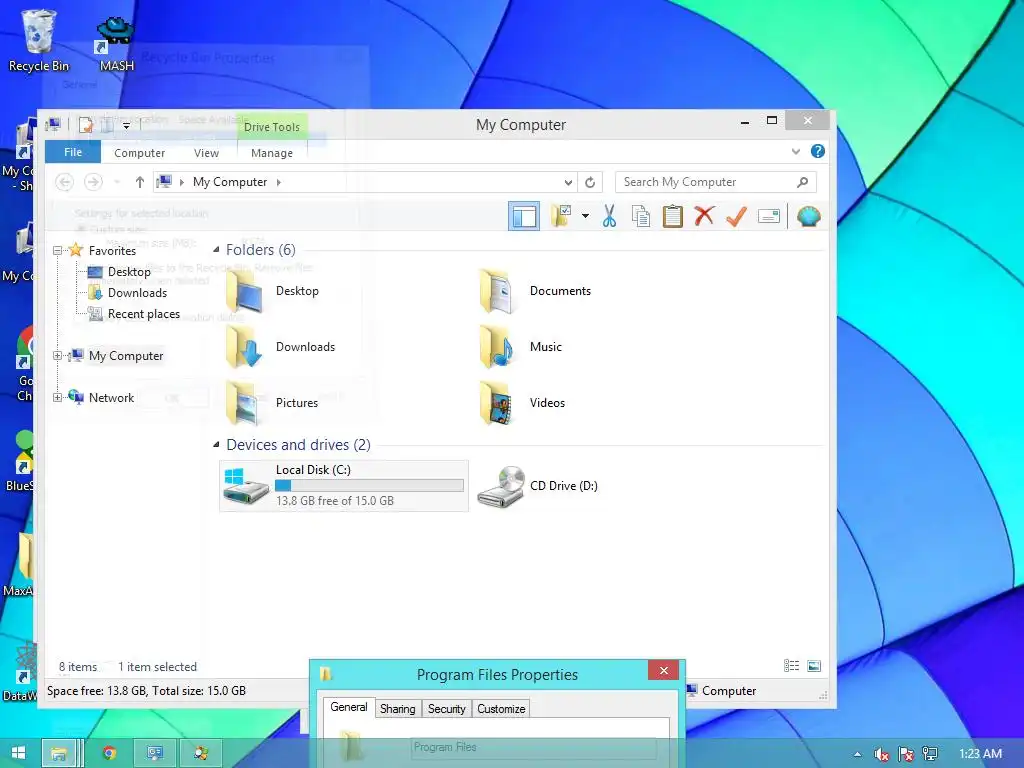This screenshot has height=768, width=1024.
Task: Click into Search My Computer field
Action: pyautogui.click(x=716, y=182)
